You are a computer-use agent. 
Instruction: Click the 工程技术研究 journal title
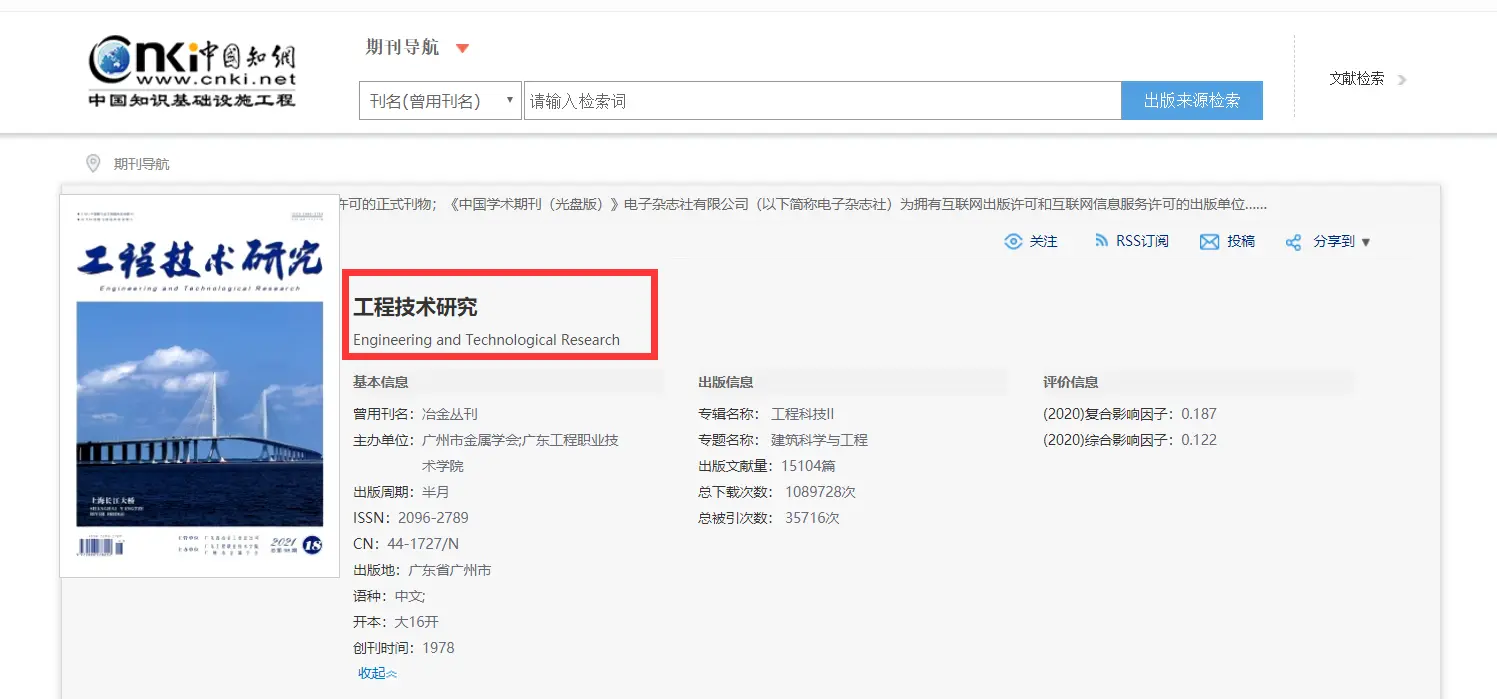coord(415,308)
